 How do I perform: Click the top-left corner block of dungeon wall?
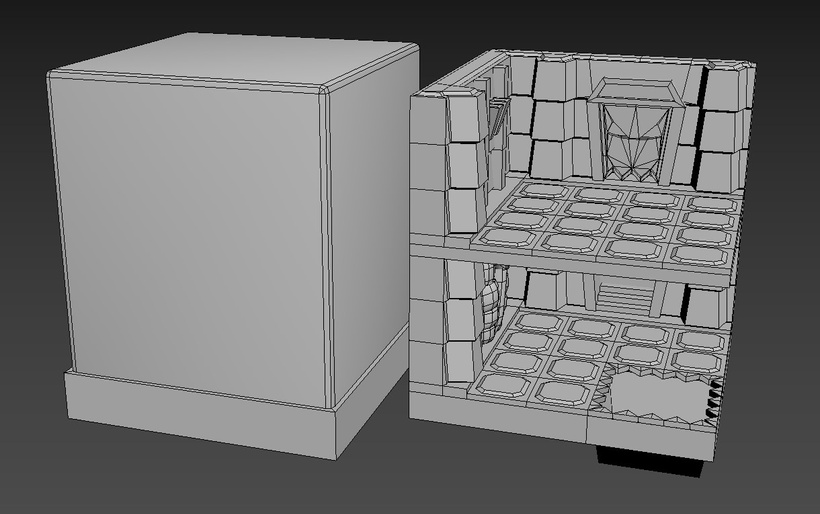tap(428, 117)
